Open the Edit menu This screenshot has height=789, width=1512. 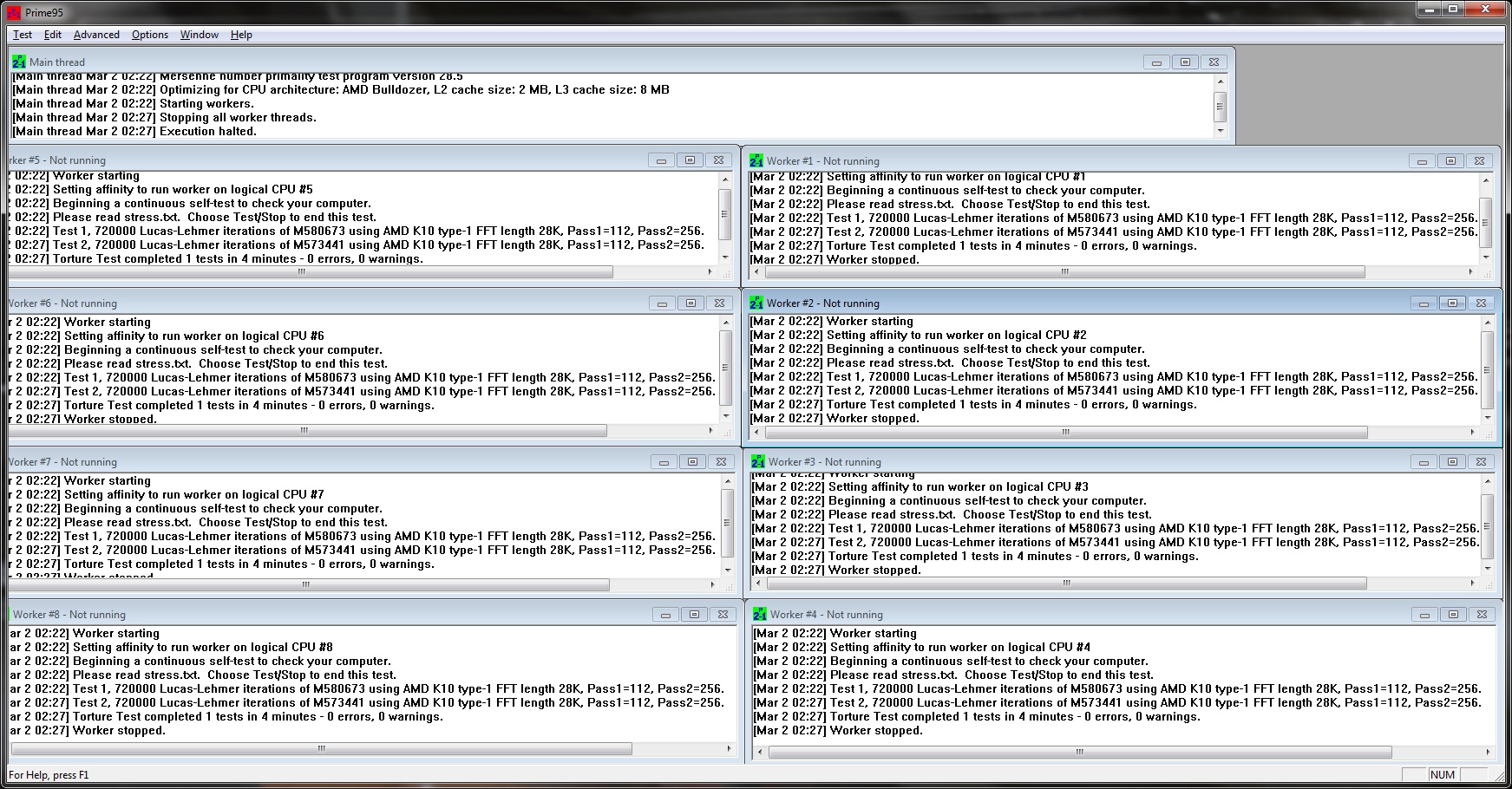(x=53, y=35)
